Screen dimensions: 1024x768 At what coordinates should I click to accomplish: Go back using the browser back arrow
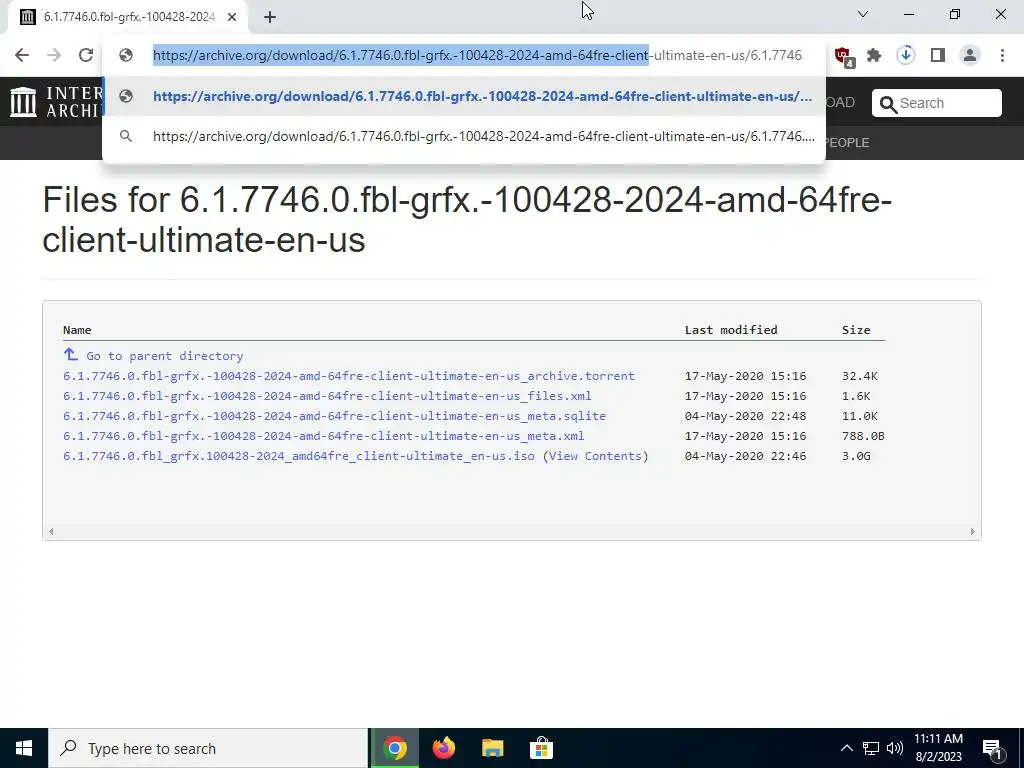(22, 56)
